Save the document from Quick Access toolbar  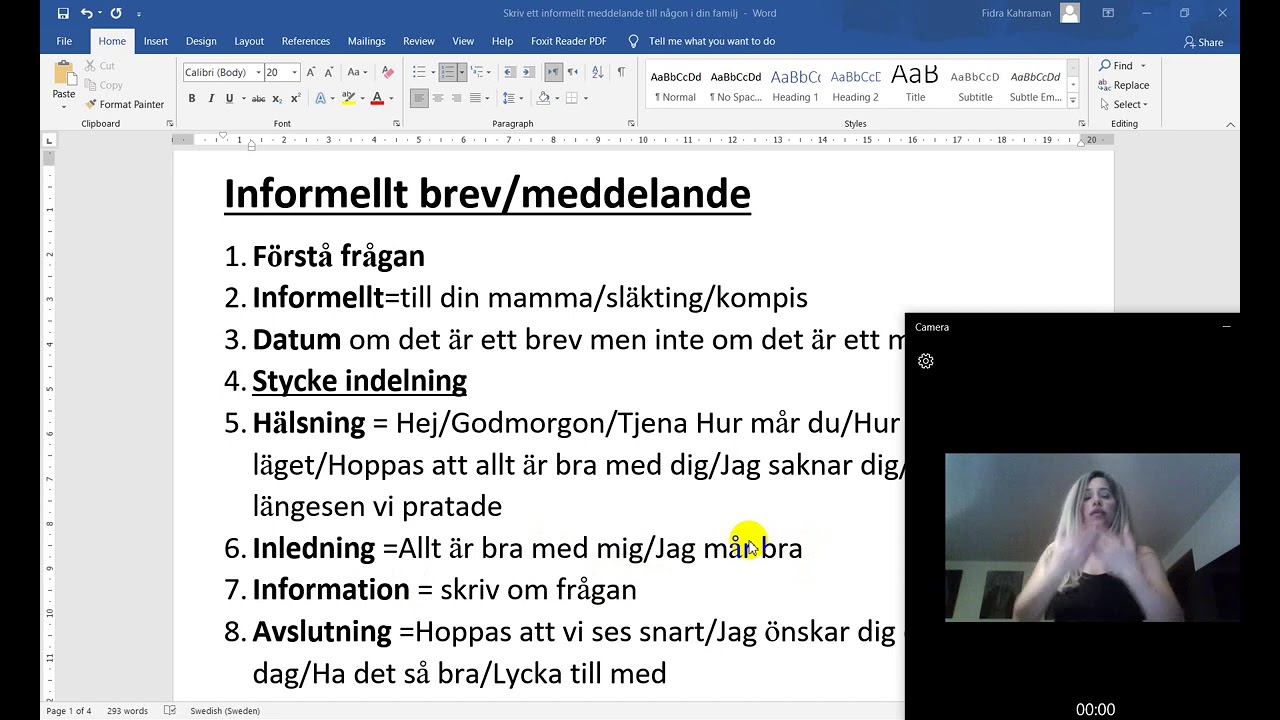(x=63, y=13)
